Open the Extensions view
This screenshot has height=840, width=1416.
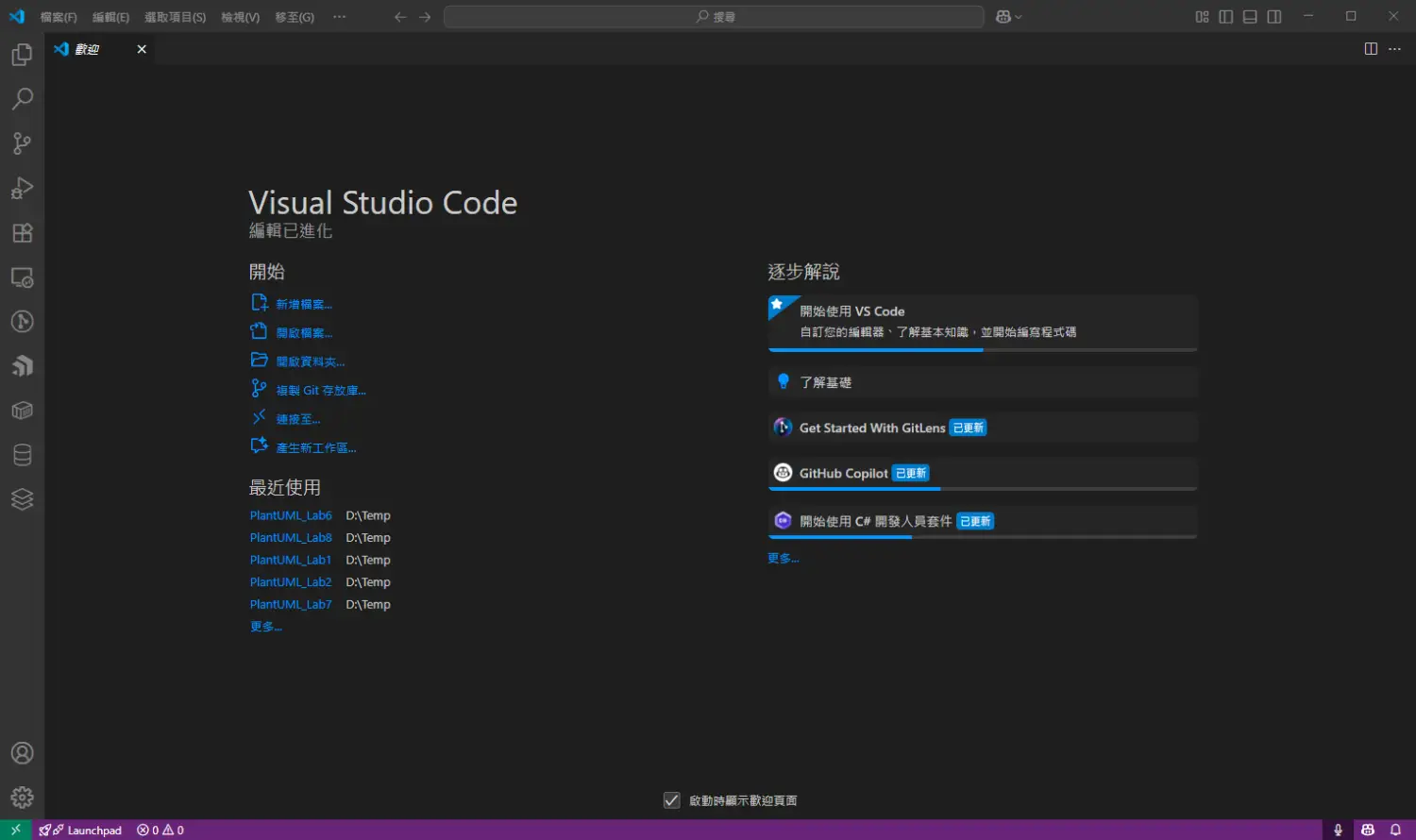22,233
